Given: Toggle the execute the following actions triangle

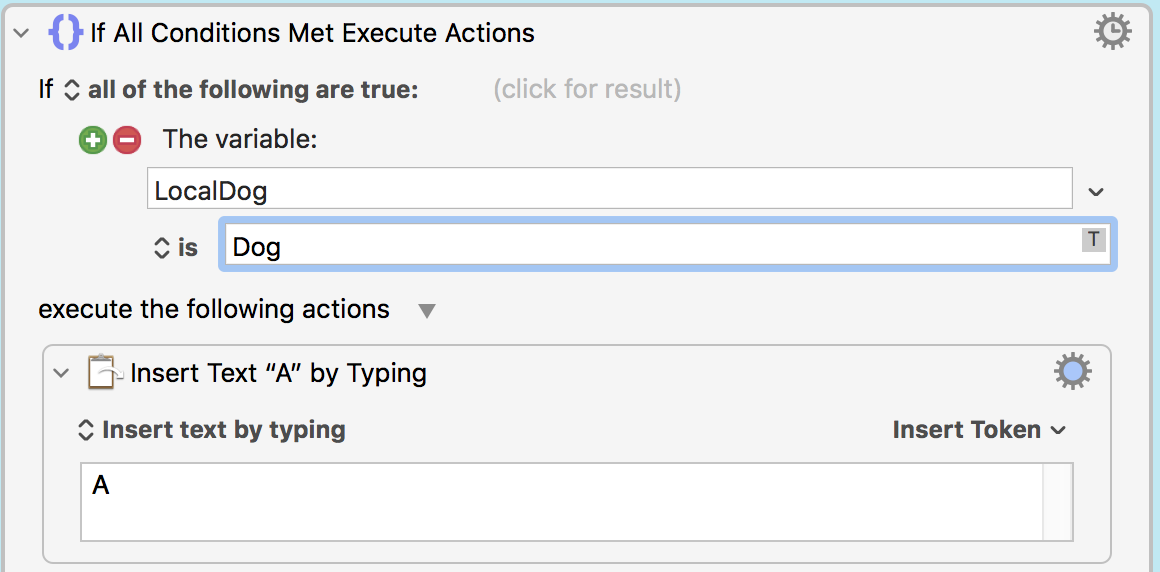Looking at the screenshot, I should pos(427,311).
